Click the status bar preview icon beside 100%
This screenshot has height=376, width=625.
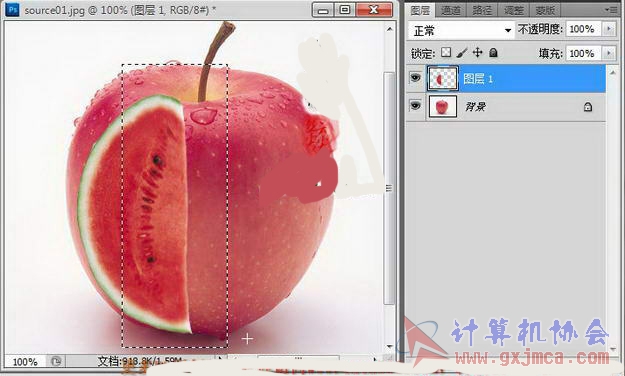56,361
